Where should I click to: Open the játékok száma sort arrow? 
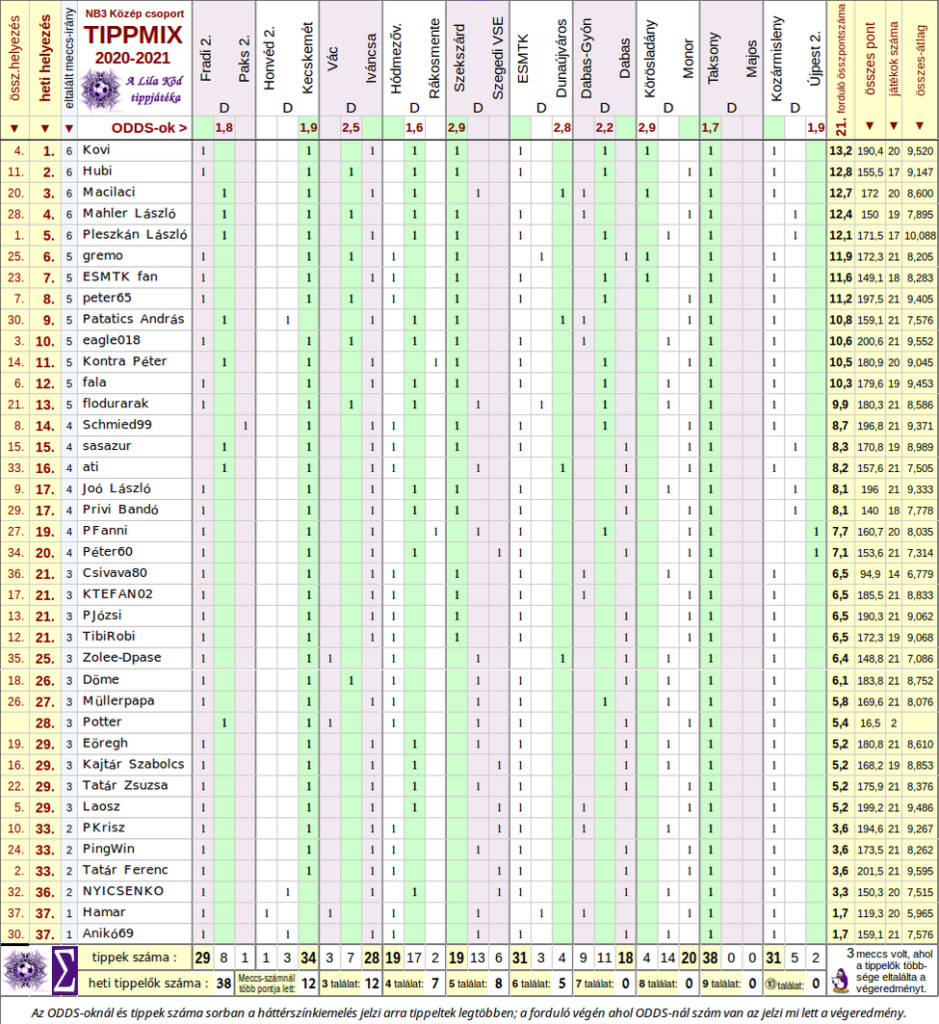[x=893, y=125]
